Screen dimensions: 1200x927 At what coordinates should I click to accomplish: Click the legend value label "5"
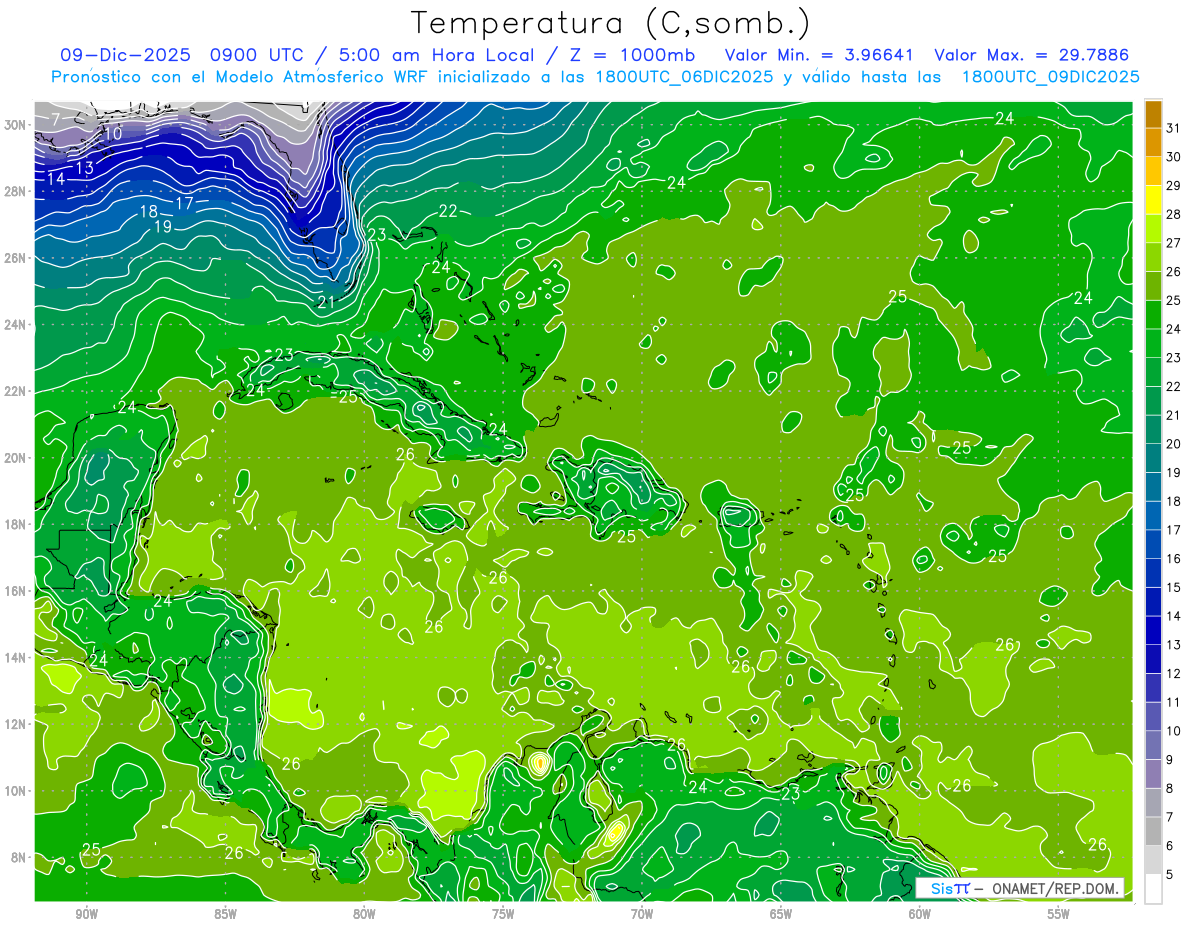[1170, 874]
